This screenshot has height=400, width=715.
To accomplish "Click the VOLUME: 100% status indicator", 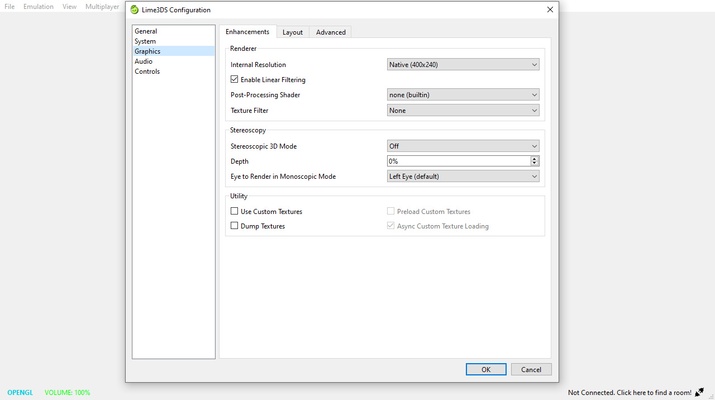I will point(67,392).
